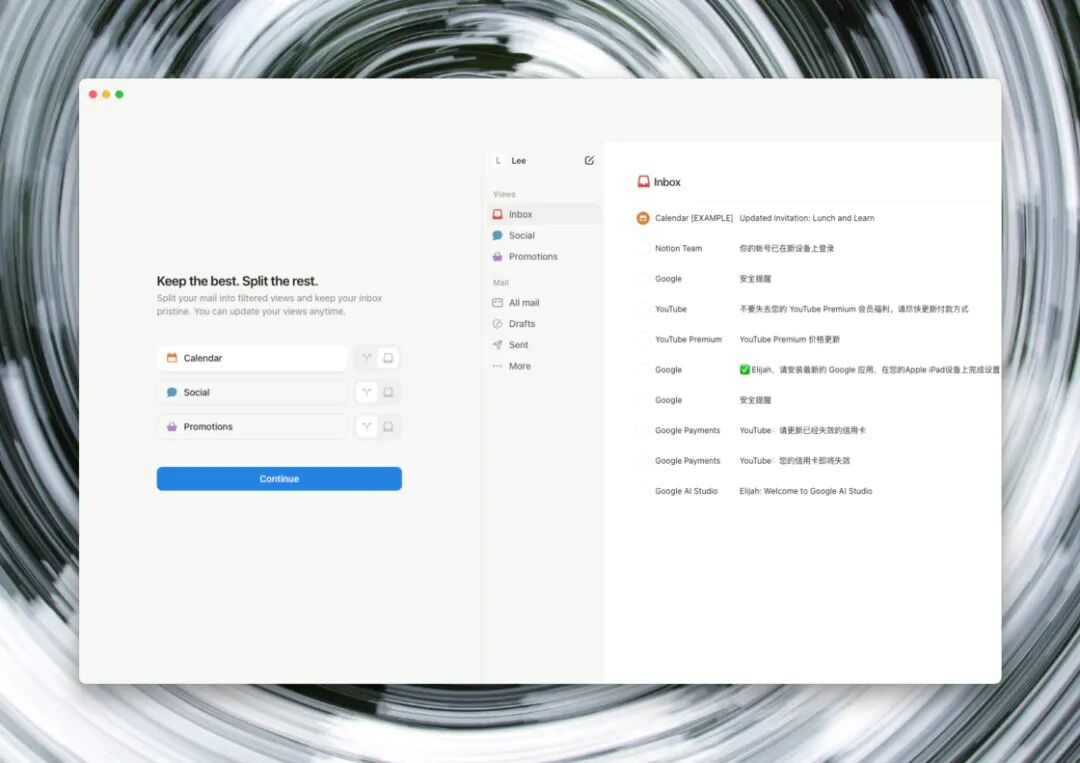Enable split view for Calendar

[x=366, y=358]
